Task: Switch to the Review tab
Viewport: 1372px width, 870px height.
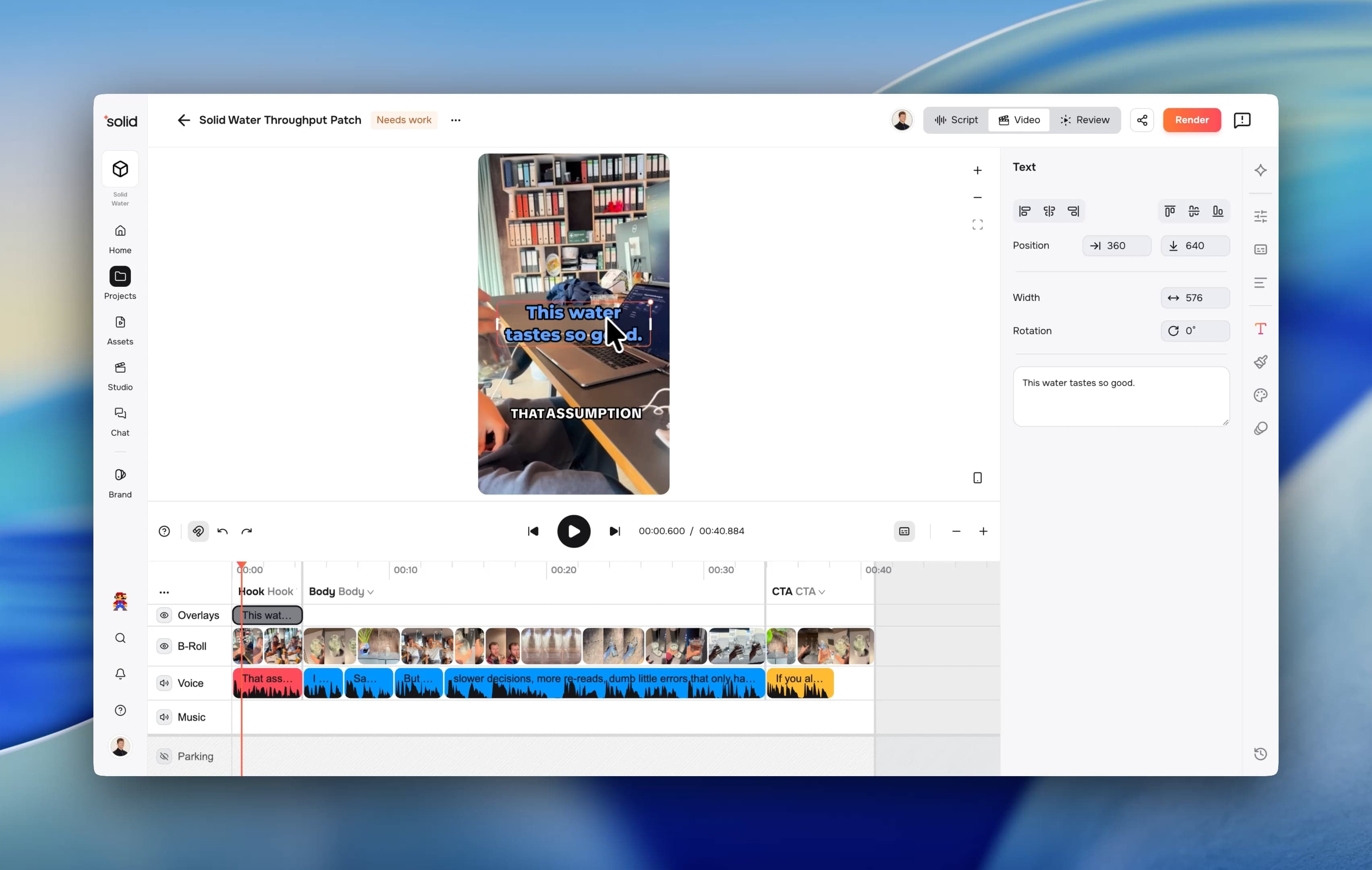Action: 1085,120
